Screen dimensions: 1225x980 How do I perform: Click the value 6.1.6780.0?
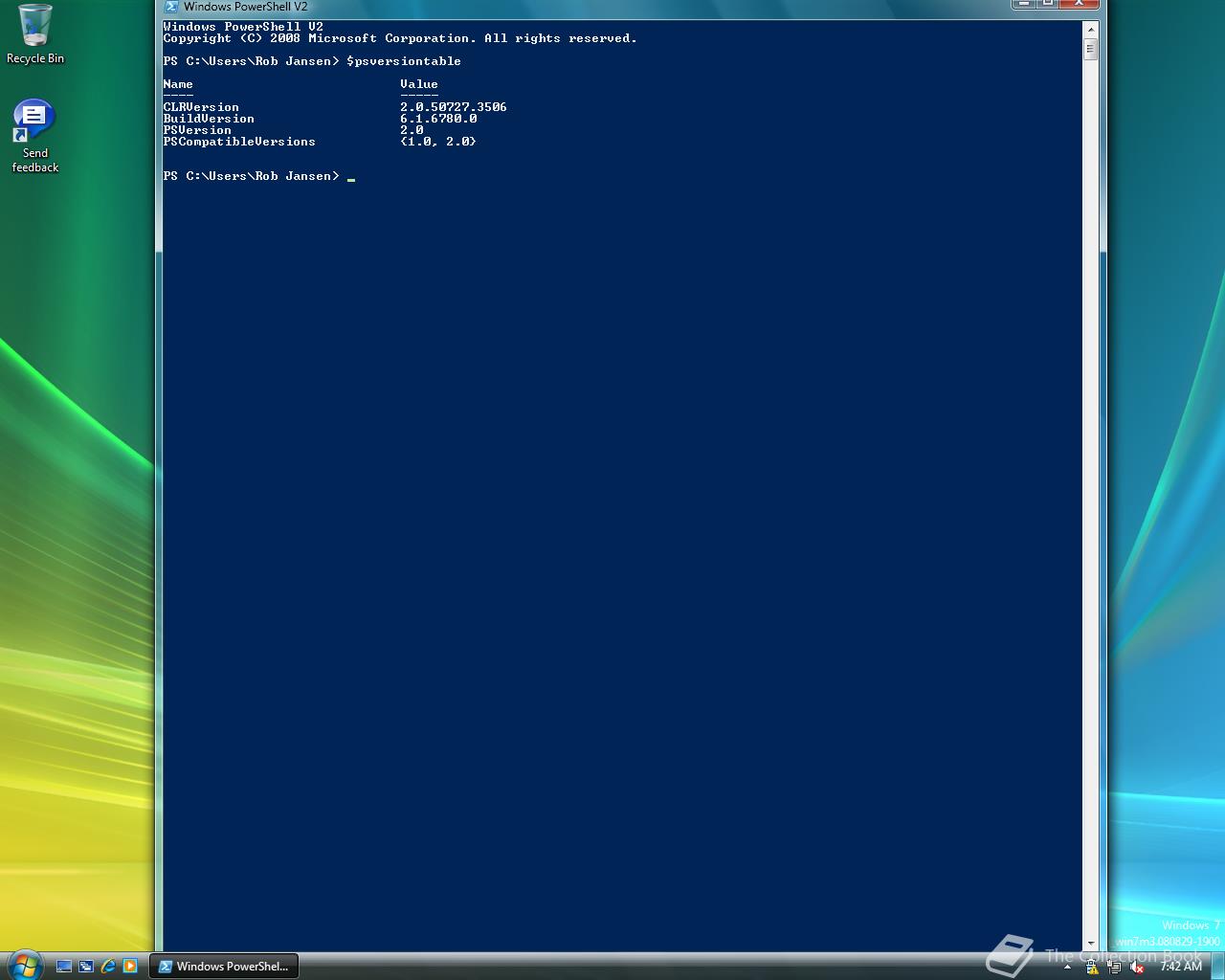pos(438,119)
